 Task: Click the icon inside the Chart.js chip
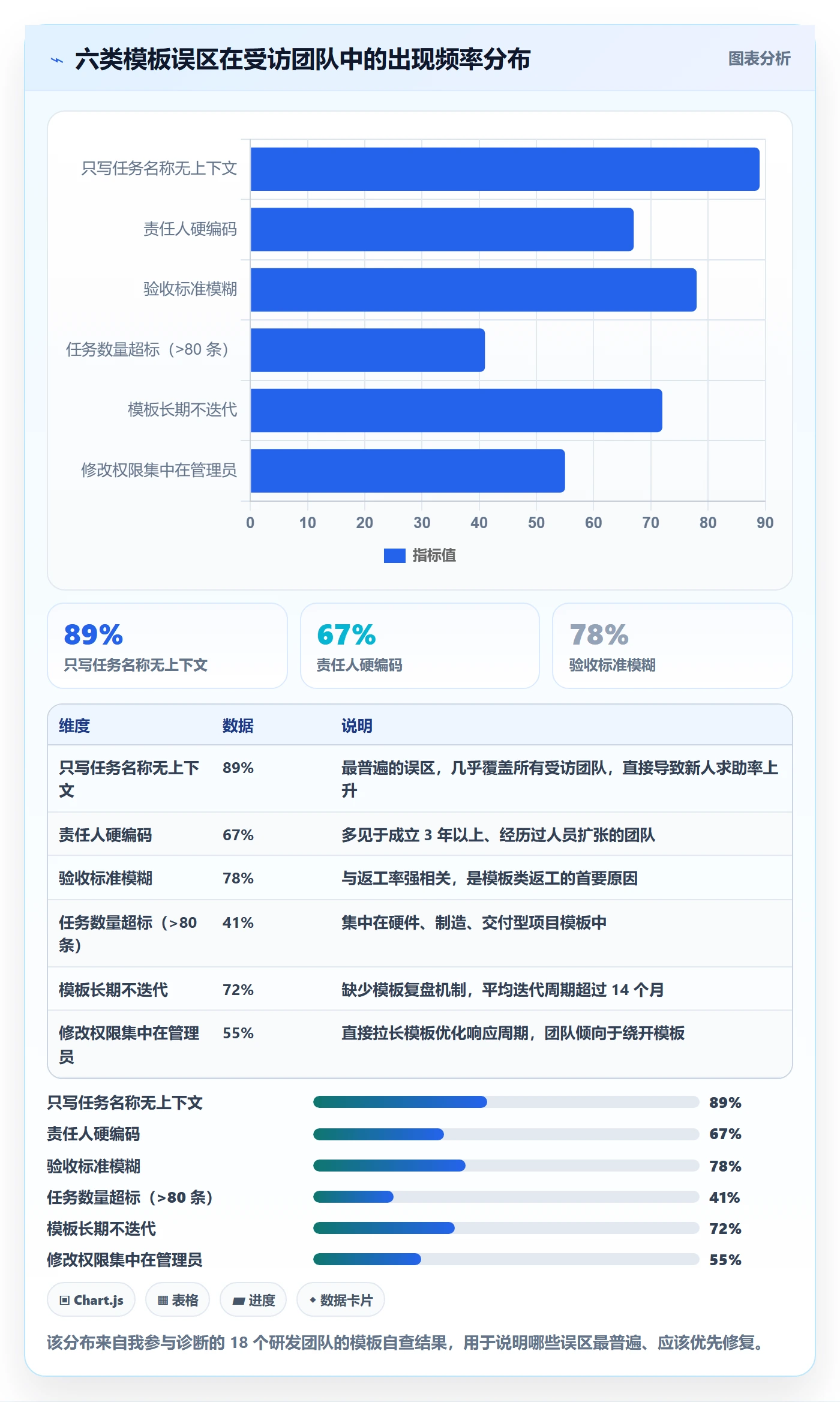tap(65, 1301)
